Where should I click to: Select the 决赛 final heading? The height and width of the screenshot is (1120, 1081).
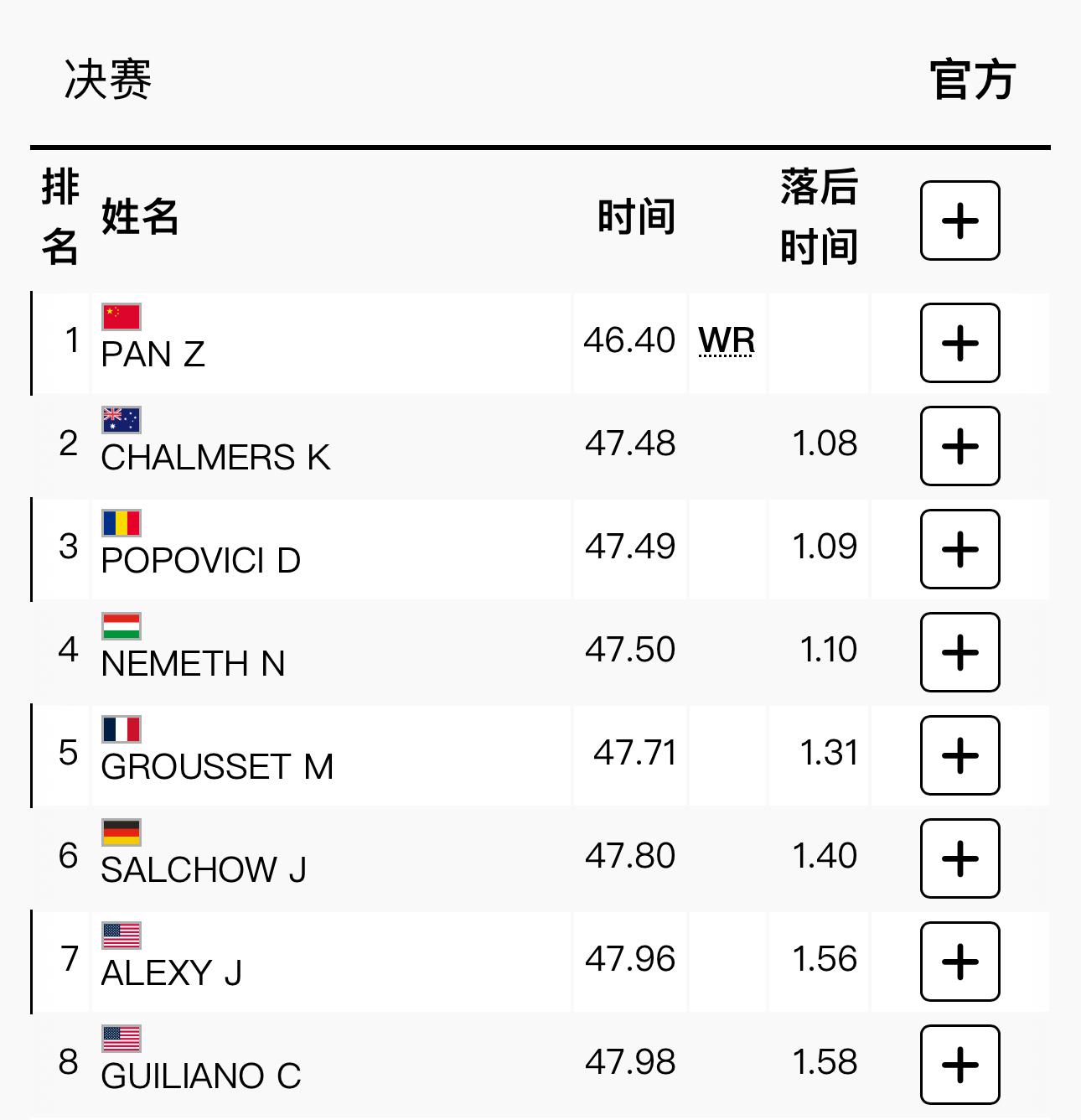click(x=107, y=80)
